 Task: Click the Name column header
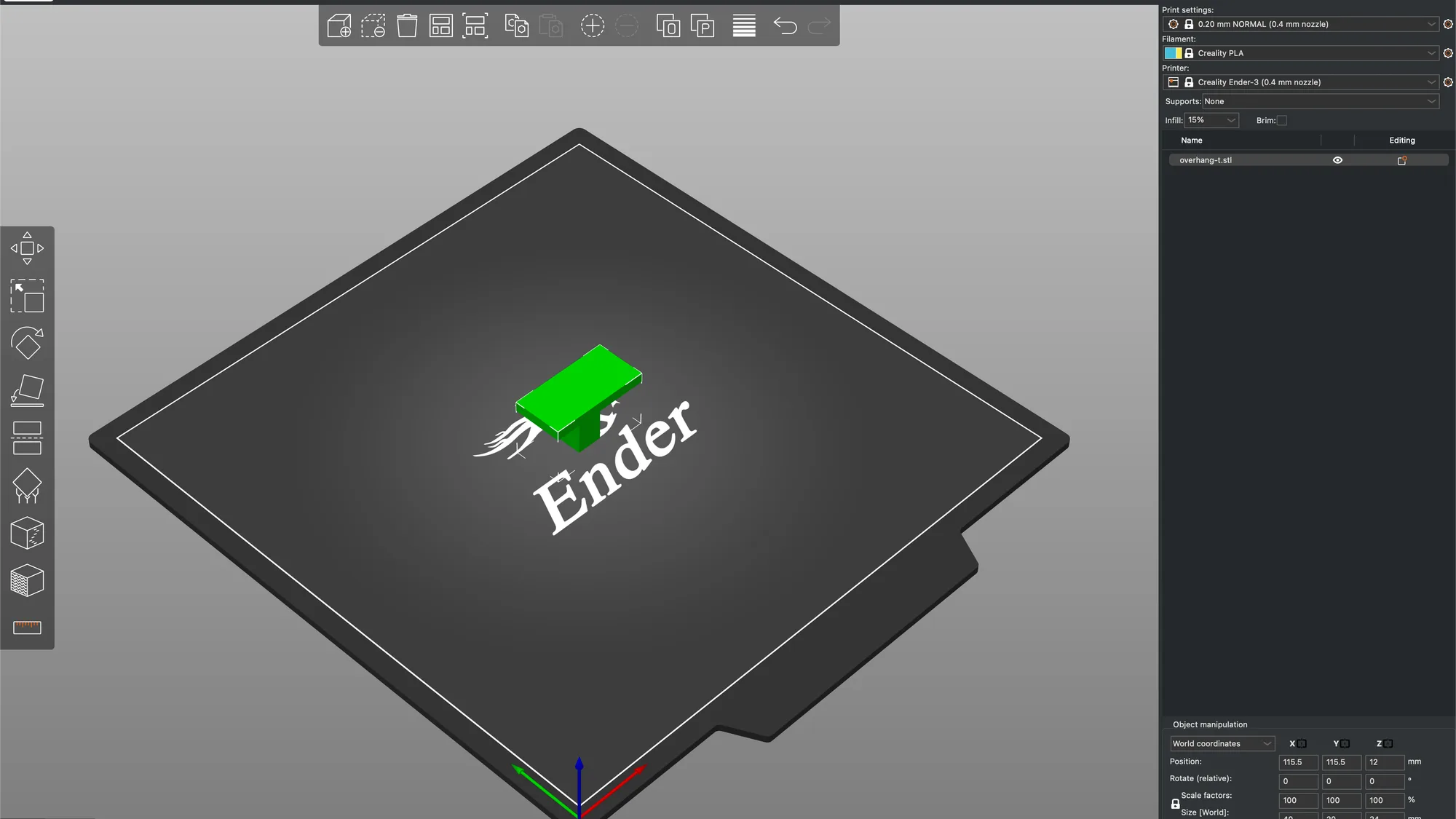[1192, 141]
